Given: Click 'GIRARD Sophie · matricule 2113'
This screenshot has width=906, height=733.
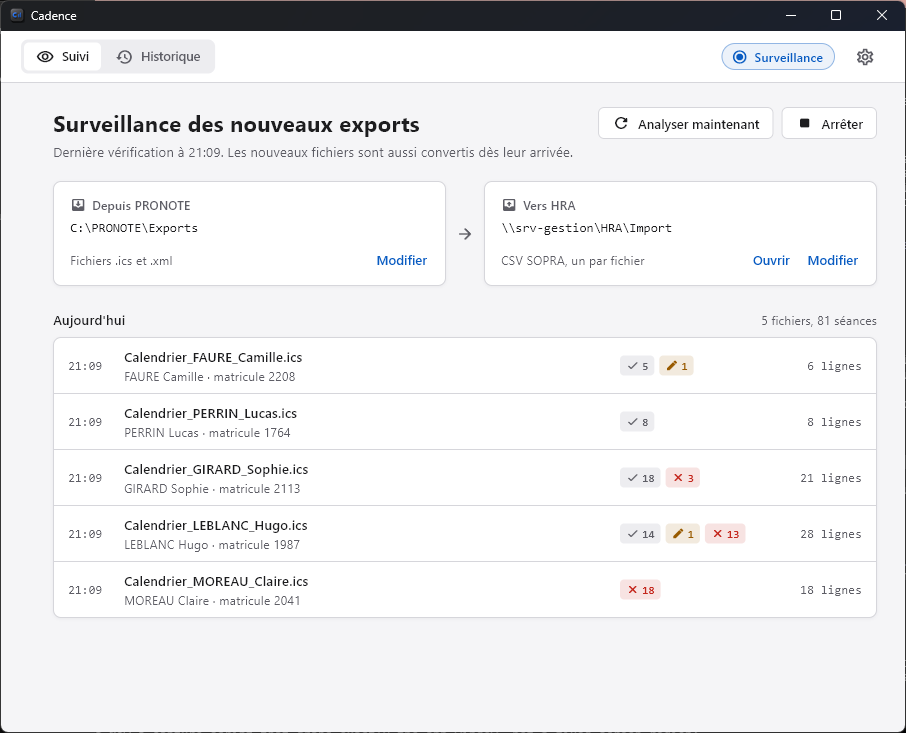Looking at the screenshot, I should [x=212, y=489].
